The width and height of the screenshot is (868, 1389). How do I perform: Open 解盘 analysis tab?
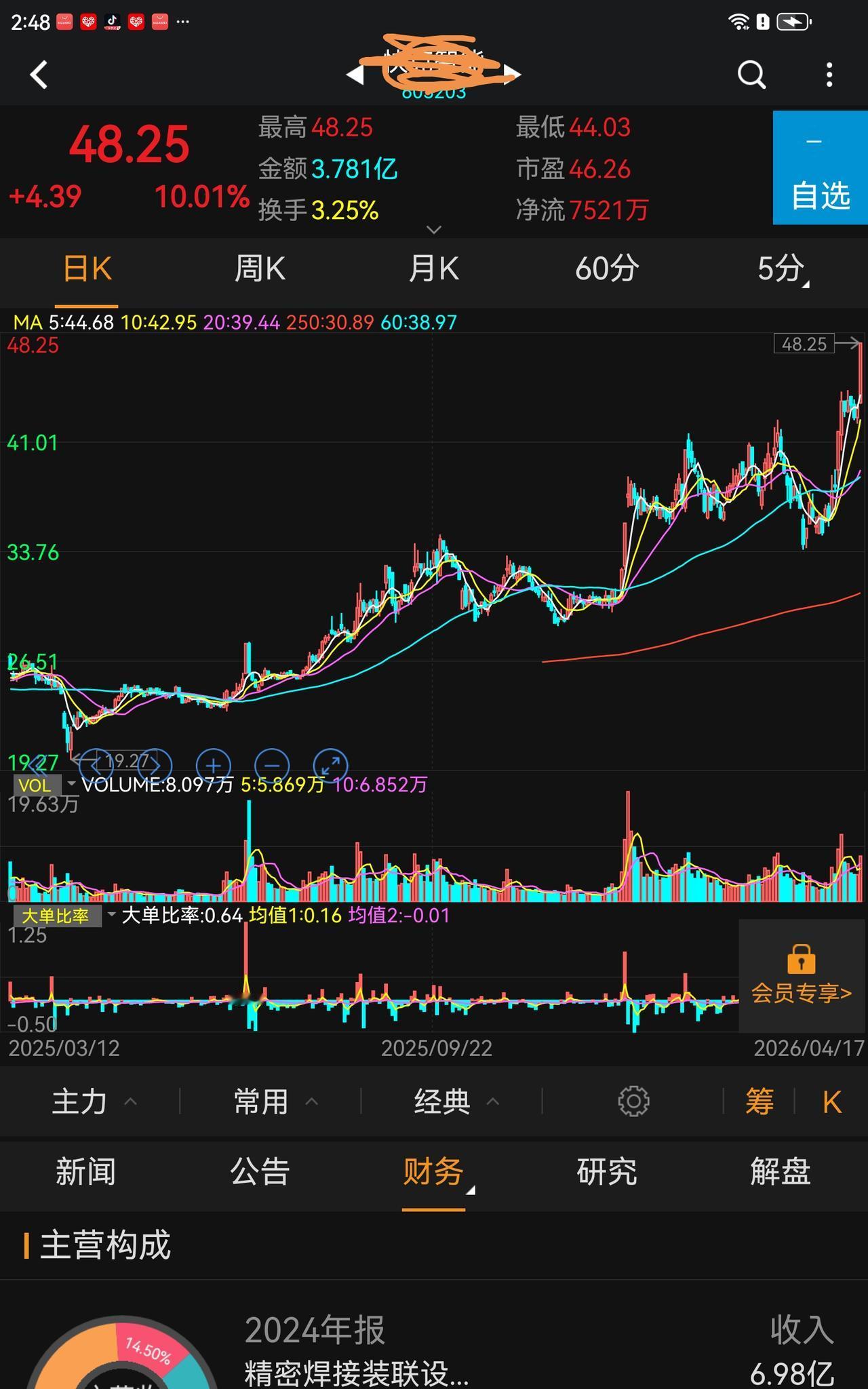pyautogui.click(x=781, y=1171)
